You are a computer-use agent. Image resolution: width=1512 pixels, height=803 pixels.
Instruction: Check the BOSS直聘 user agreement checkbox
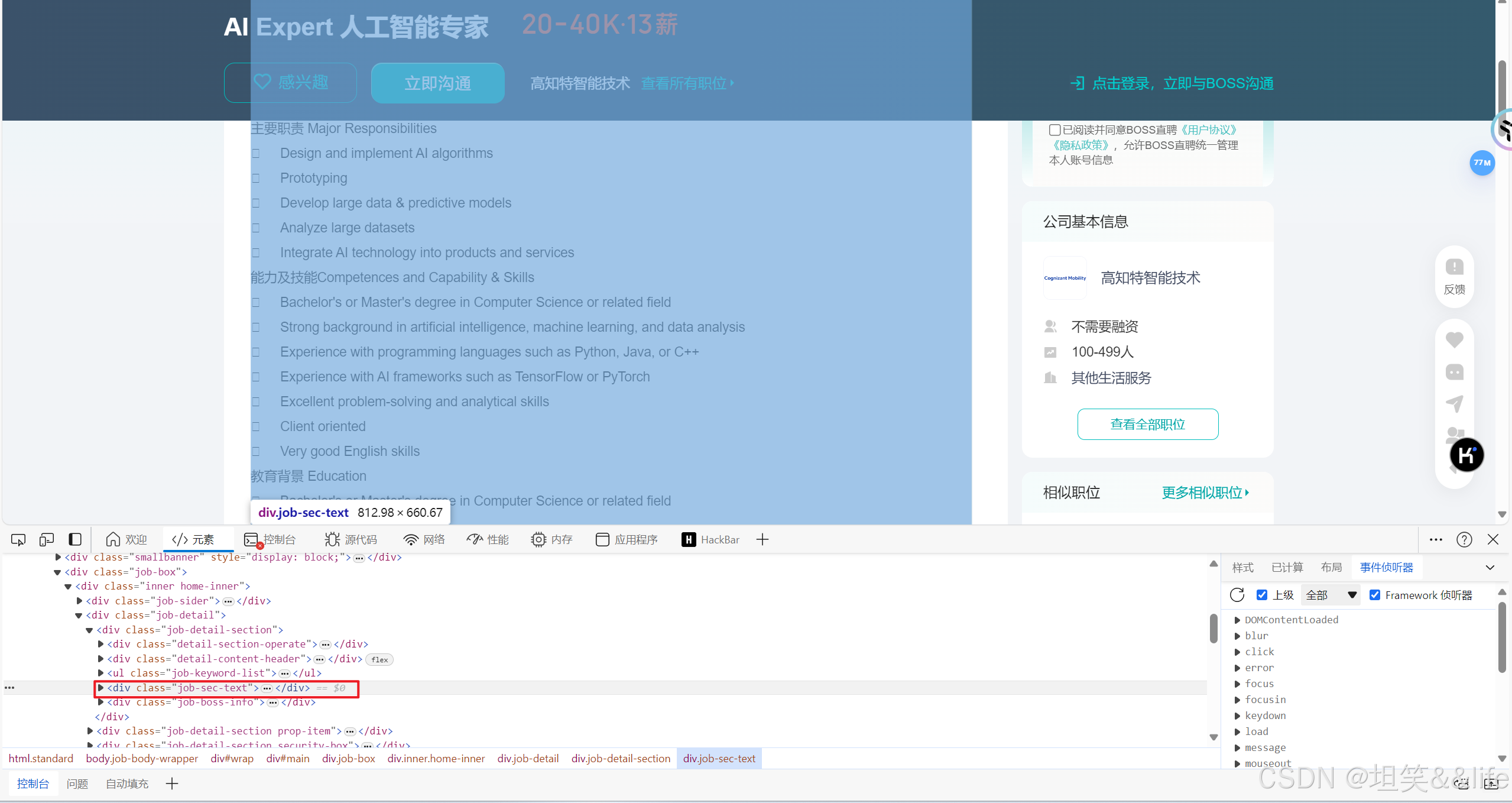1054,130
